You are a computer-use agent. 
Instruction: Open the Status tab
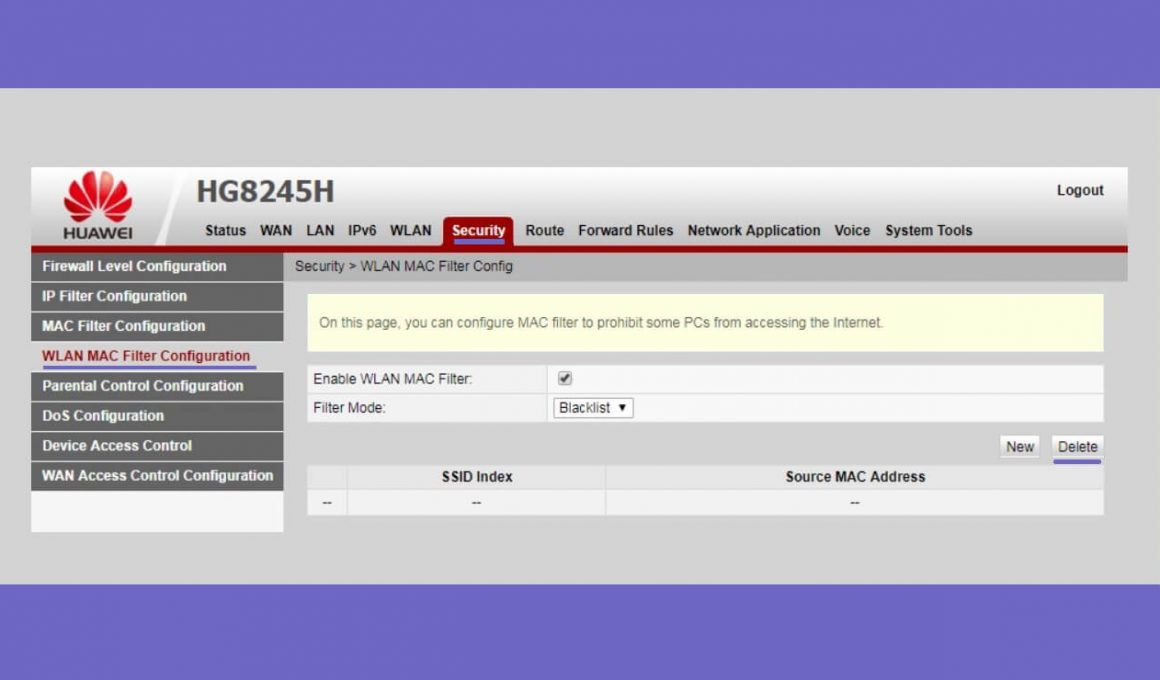[225, 230]
